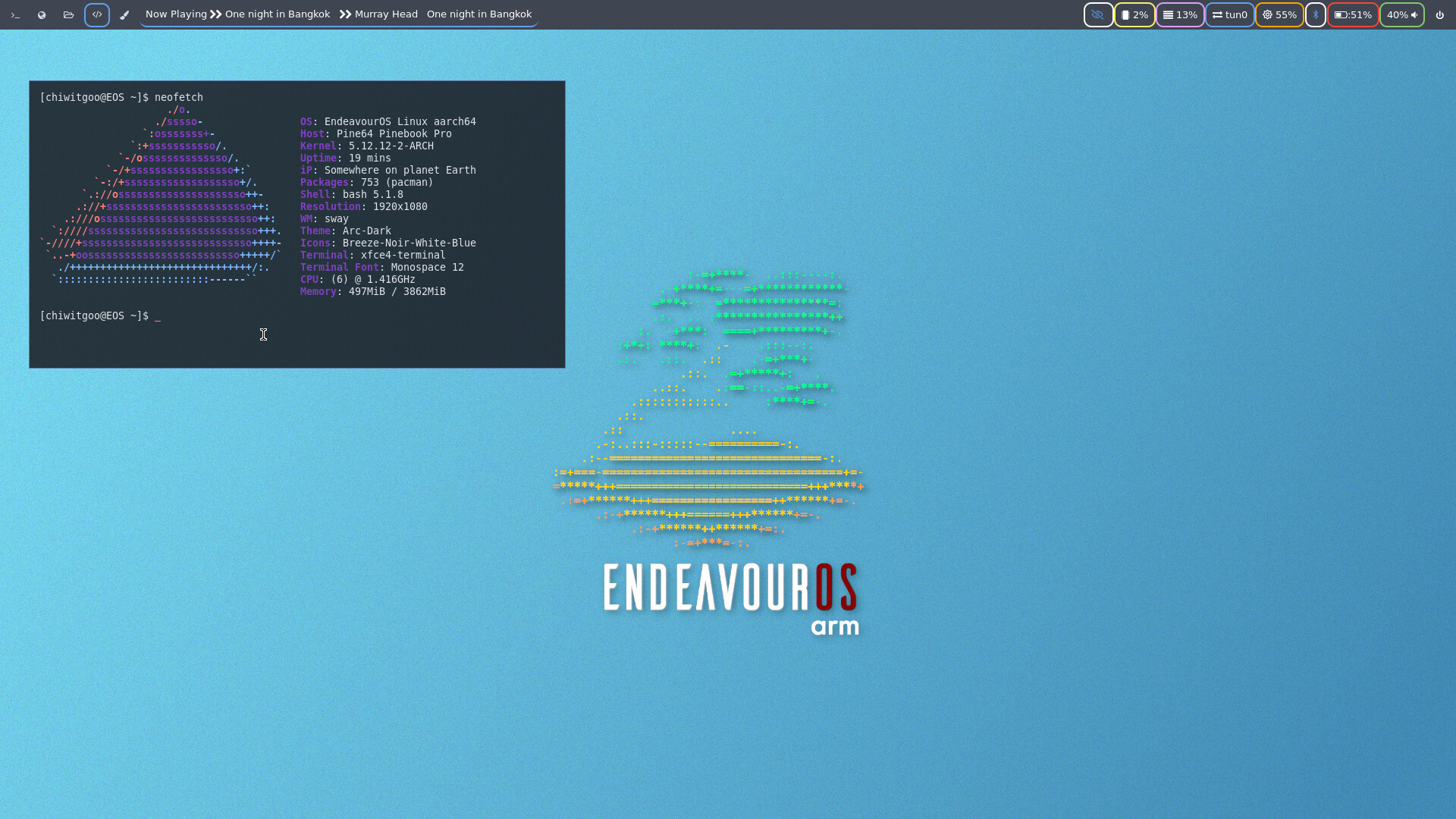The height and width of the screenshot is (819, 1456).
Task: Click the first One night in Bangkok title
Action: (x=278, y=14)
